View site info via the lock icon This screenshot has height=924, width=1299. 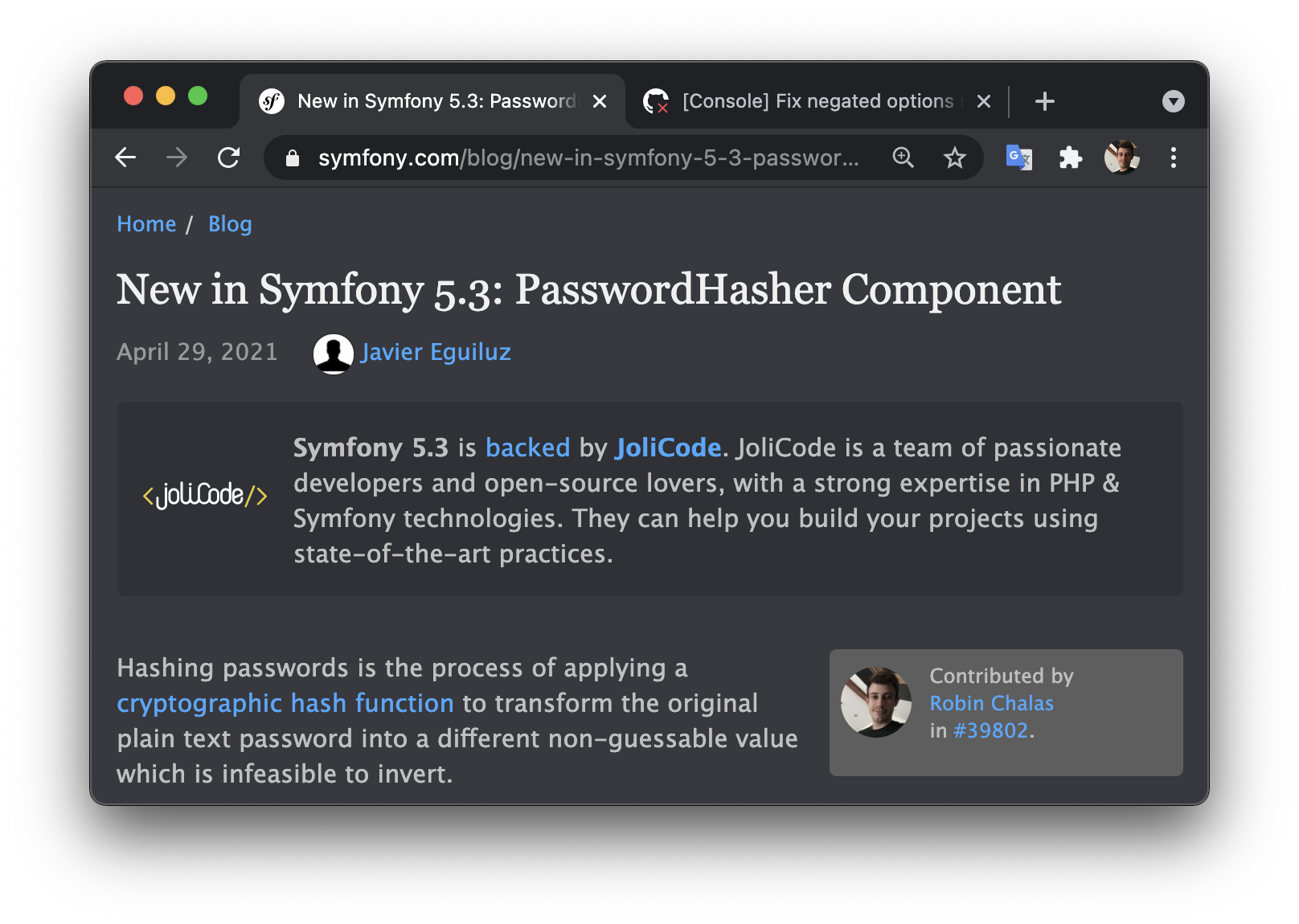[293, 158]
